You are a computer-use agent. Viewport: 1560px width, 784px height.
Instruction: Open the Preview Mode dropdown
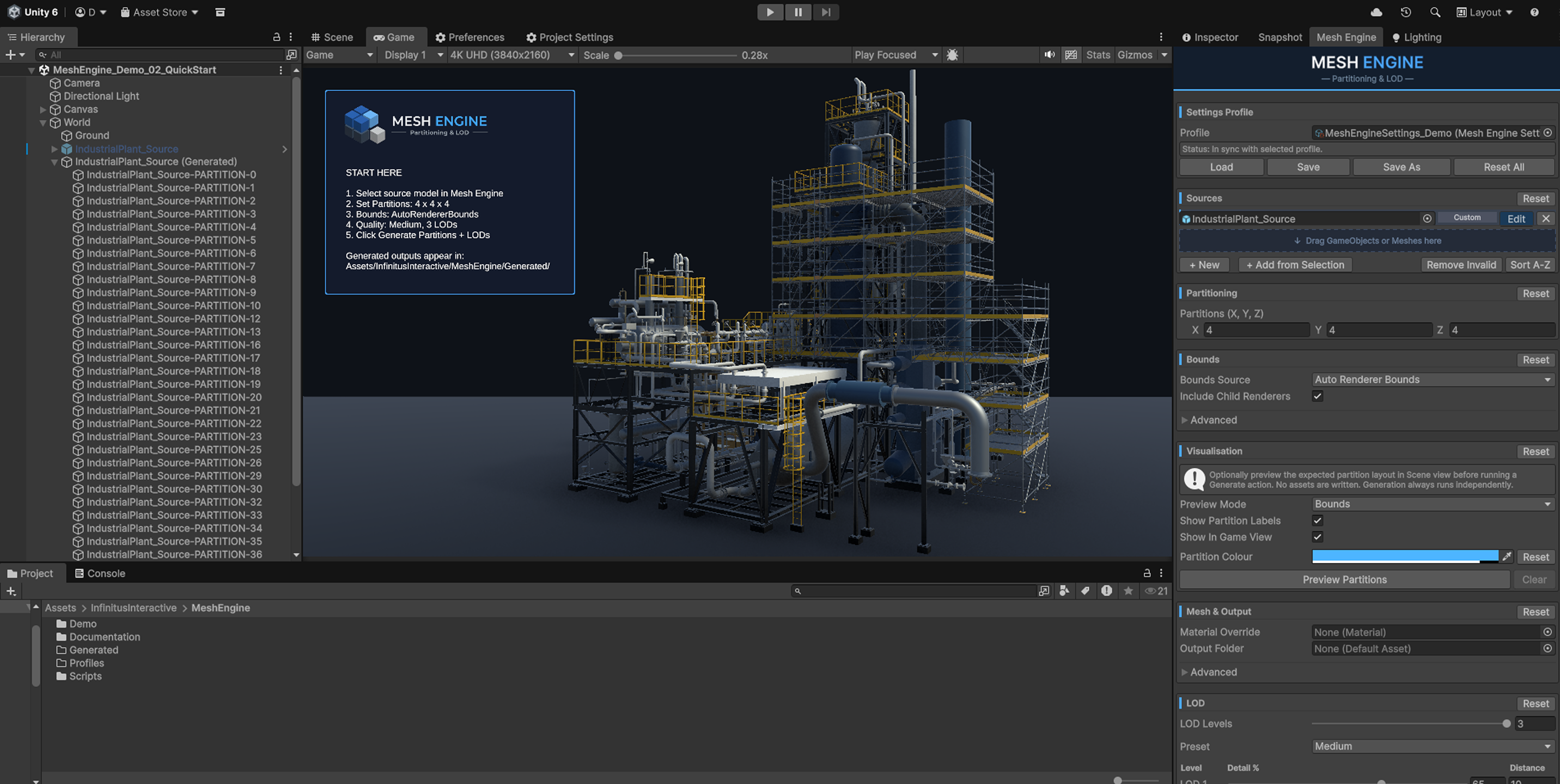point(1433,504)
